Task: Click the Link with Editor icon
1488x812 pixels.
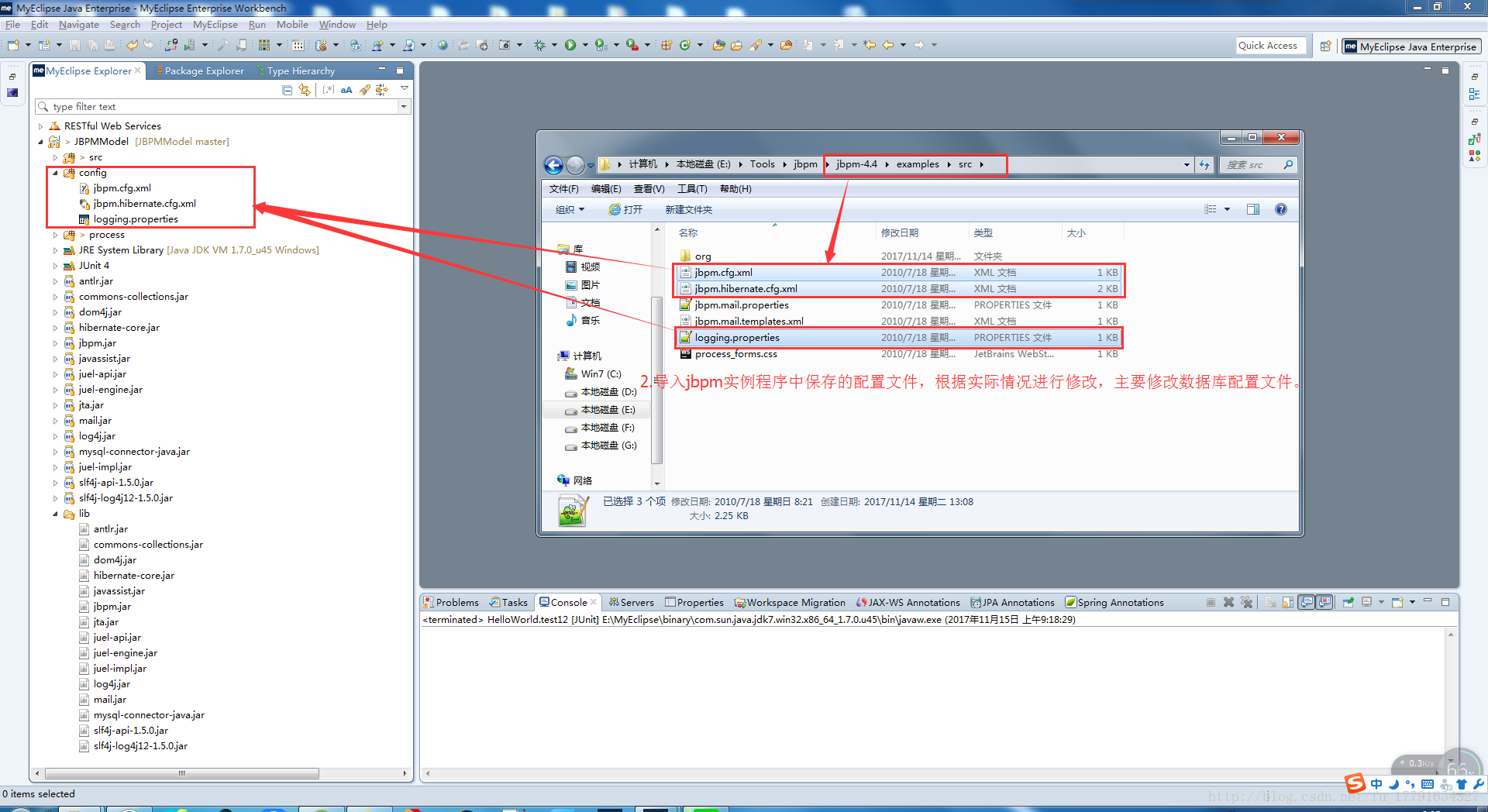Action: coord(305,90)
